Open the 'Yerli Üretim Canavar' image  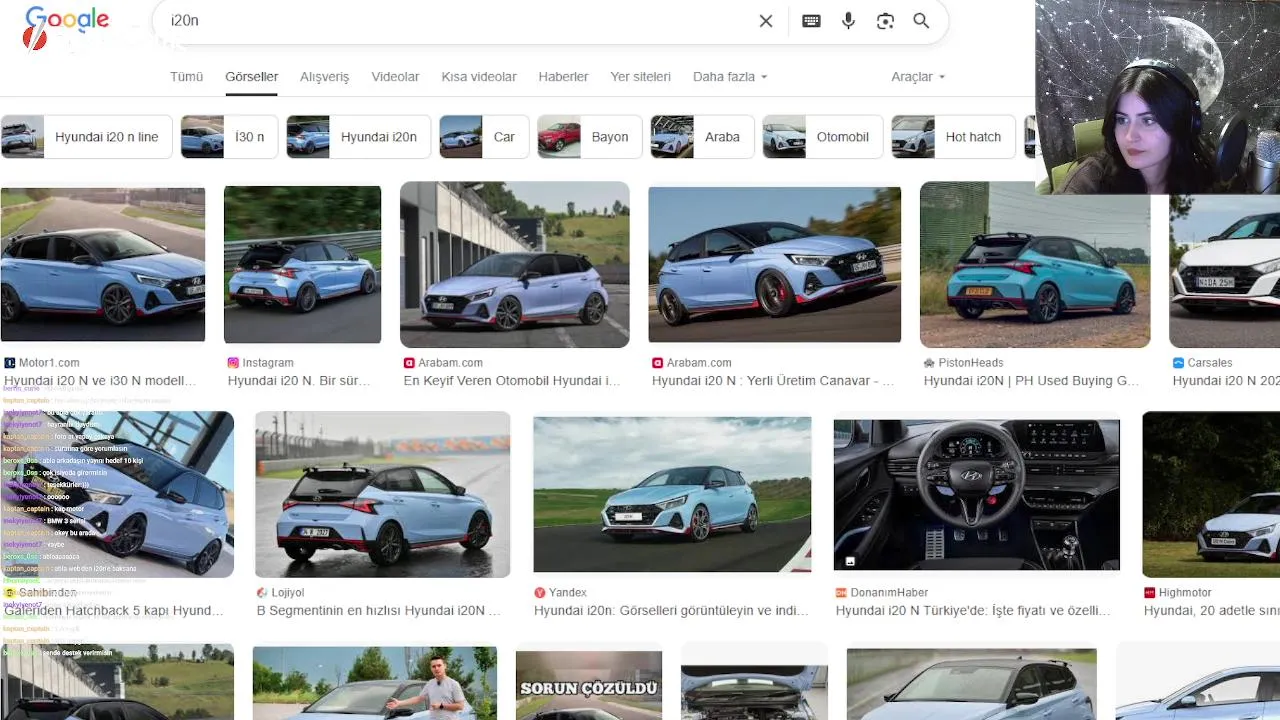(774, 264)
